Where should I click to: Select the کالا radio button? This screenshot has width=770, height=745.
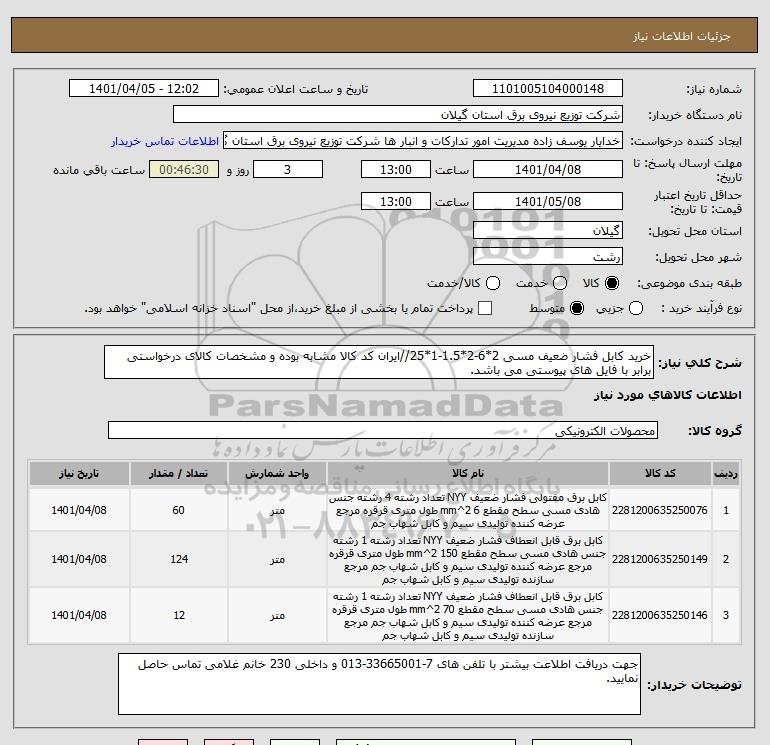[612, 283]
